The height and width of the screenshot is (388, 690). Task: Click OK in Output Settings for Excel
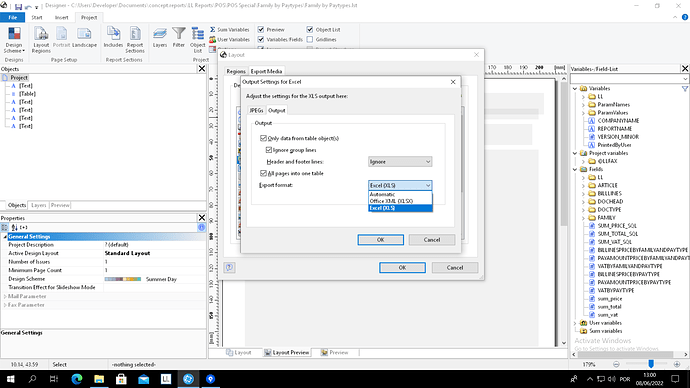(381, 240)
